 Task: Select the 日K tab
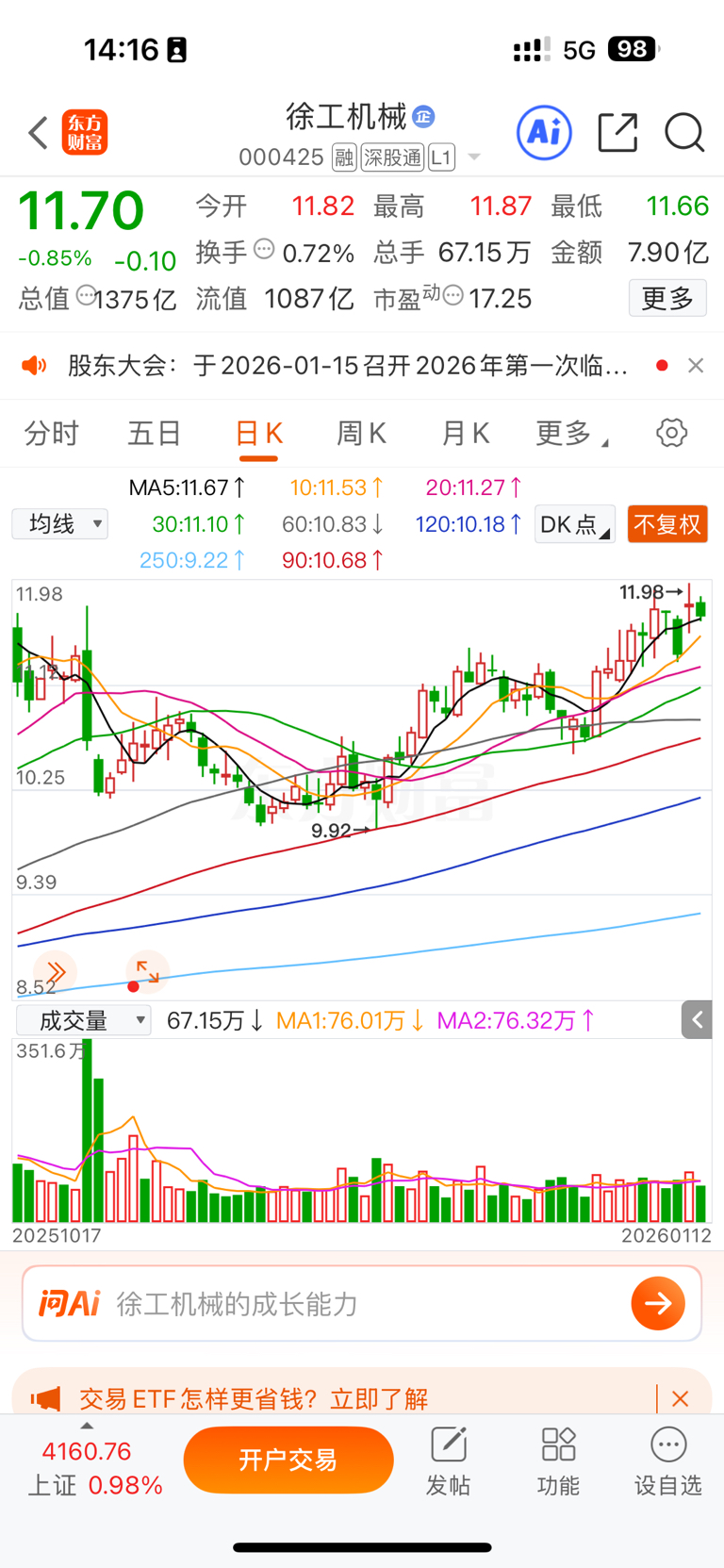click(258, 435)
